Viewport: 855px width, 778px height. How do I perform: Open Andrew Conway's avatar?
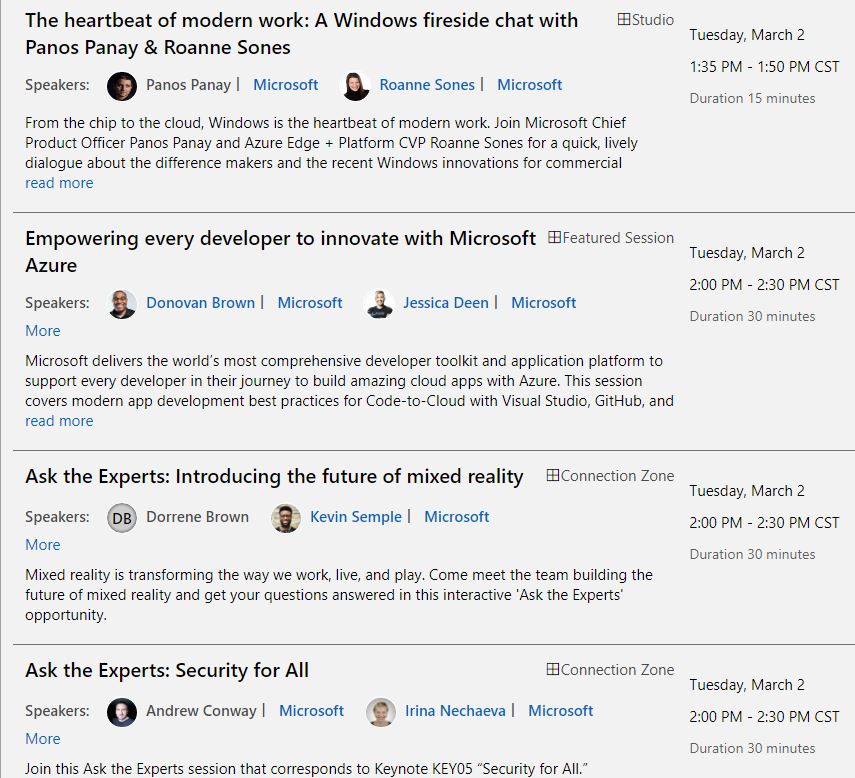tap(122, 712)
